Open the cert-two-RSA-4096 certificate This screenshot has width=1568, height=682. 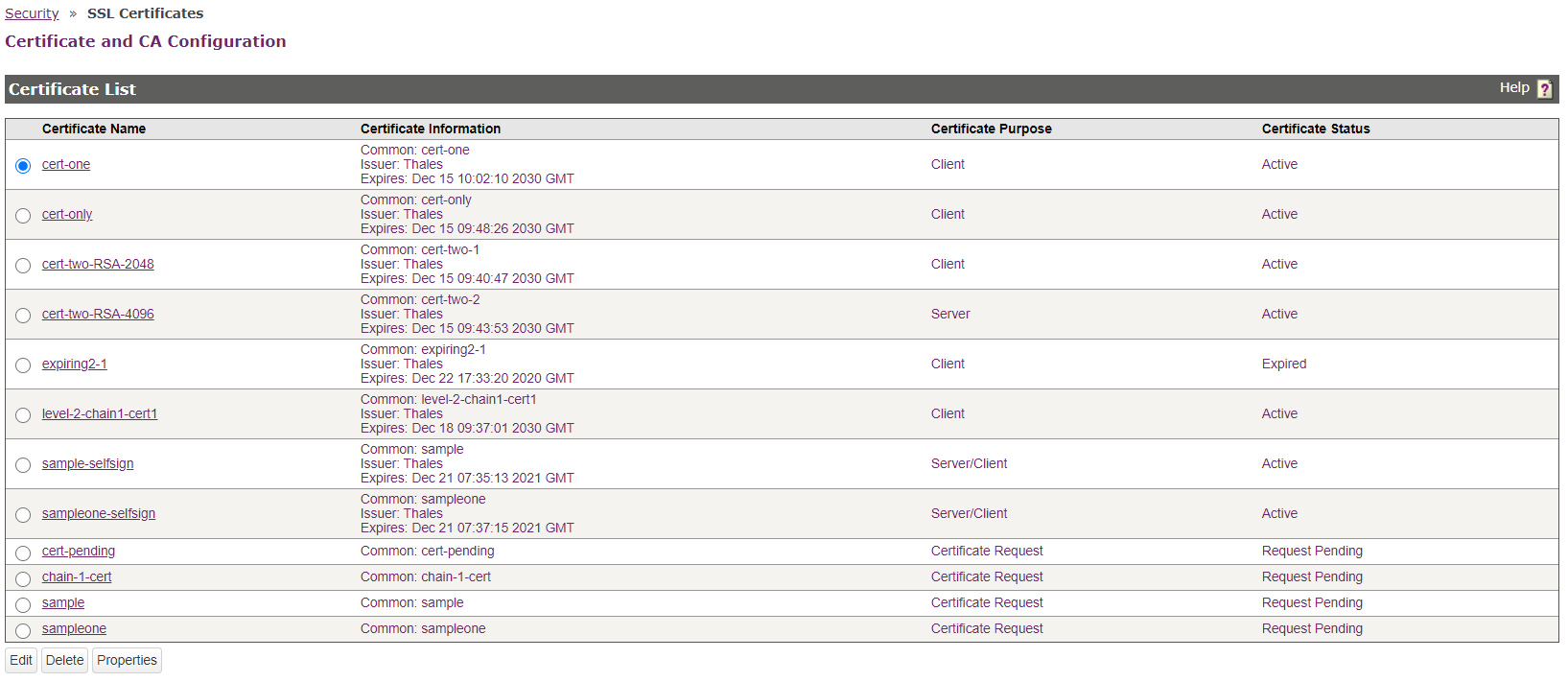click(98, 314)
